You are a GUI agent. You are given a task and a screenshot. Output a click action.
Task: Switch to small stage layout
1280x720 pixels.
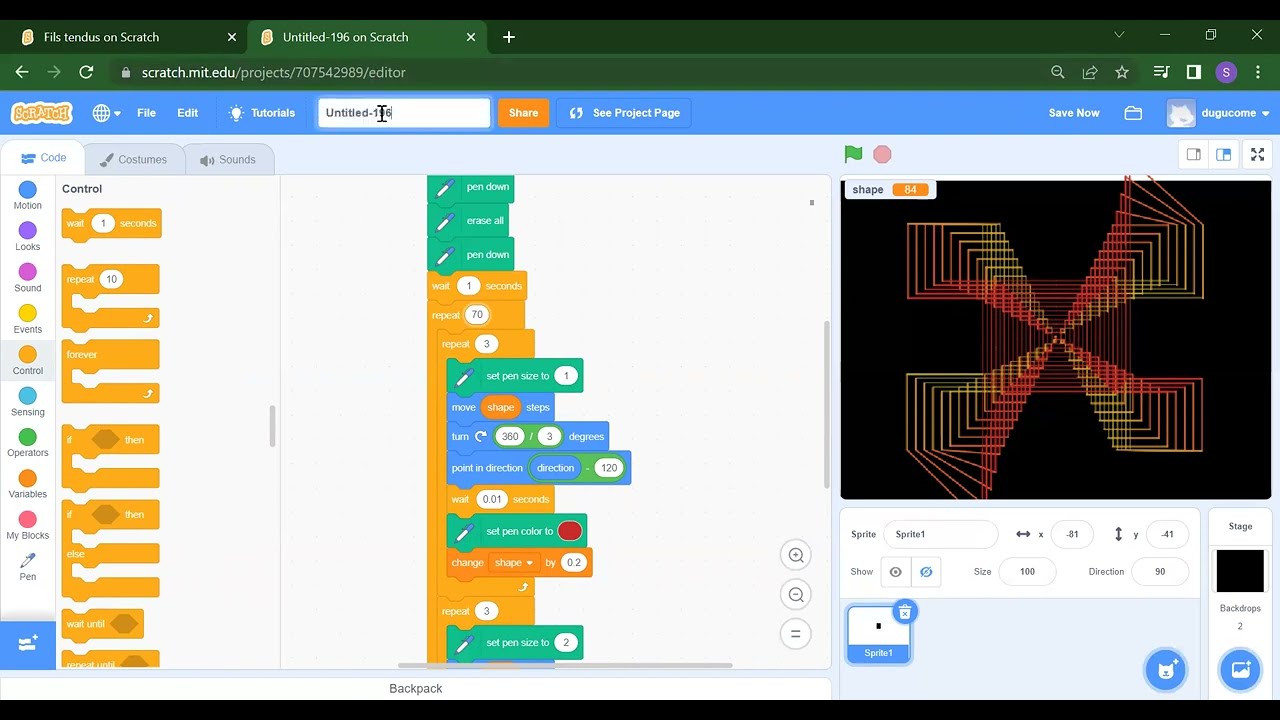[x=1193, y=154]
